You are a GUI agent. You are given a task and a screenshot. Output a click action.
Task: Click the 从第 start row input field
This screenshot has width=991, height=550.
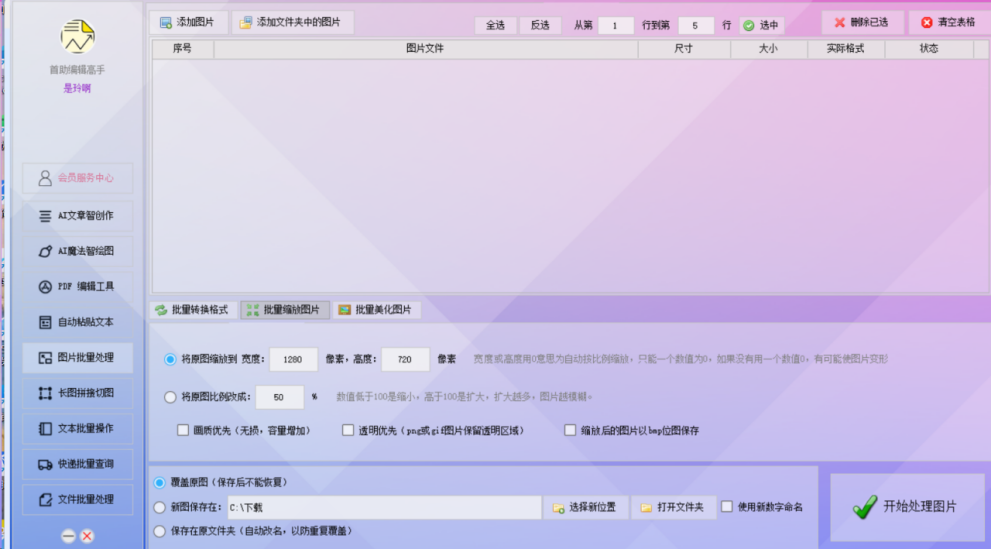[x=615, y=25]
